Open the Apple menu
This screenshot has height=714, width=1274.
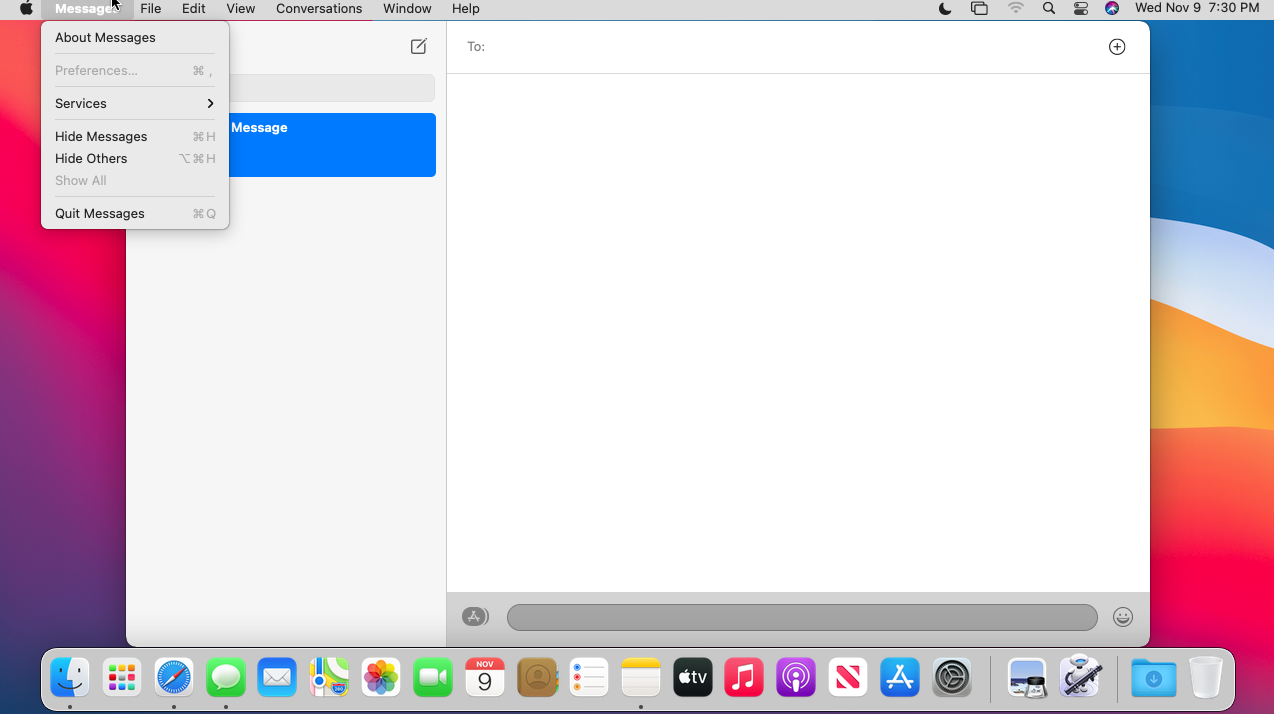click(x=27, y=8)
